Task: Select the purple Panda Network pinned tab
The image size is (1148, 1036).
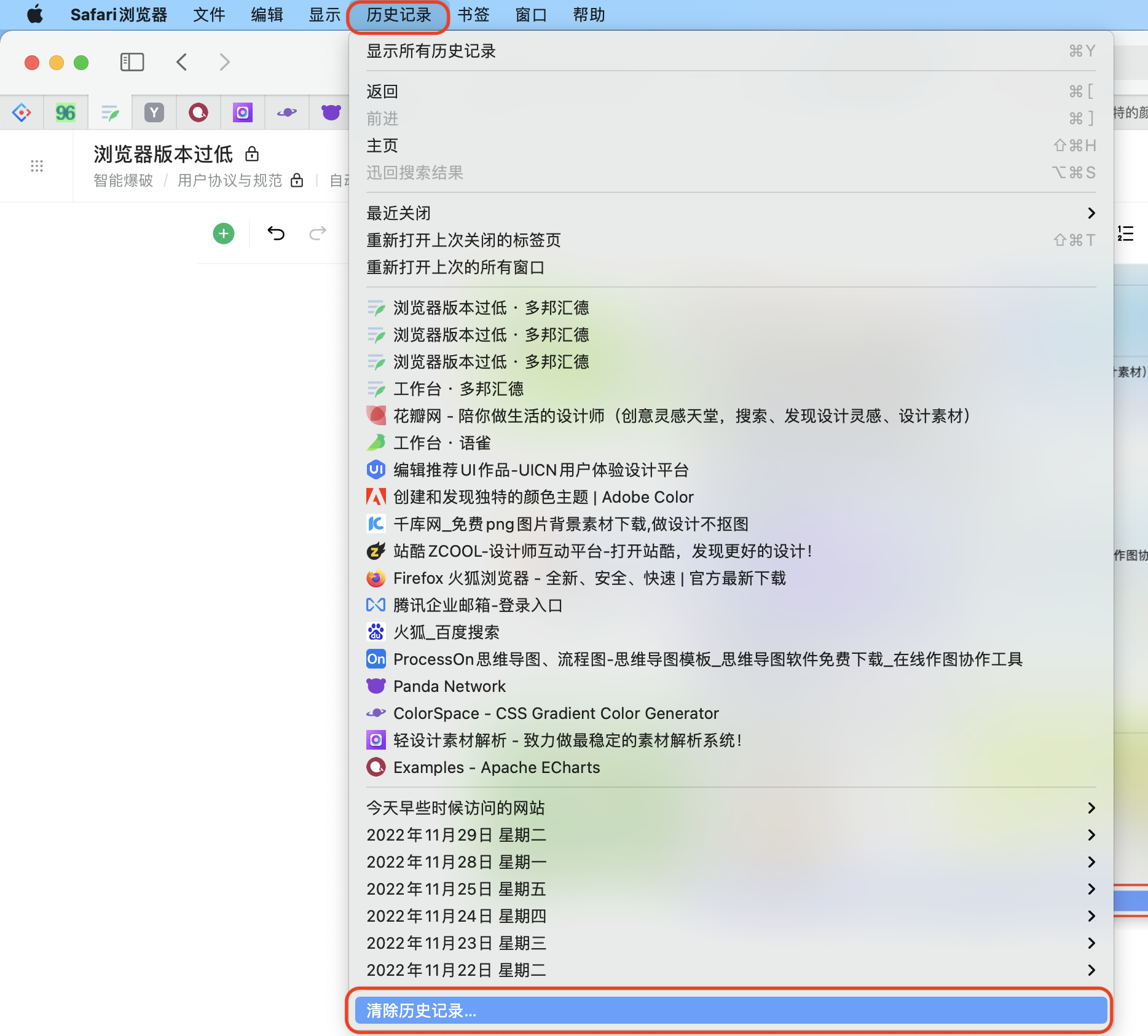Action: tap(331, 112)
